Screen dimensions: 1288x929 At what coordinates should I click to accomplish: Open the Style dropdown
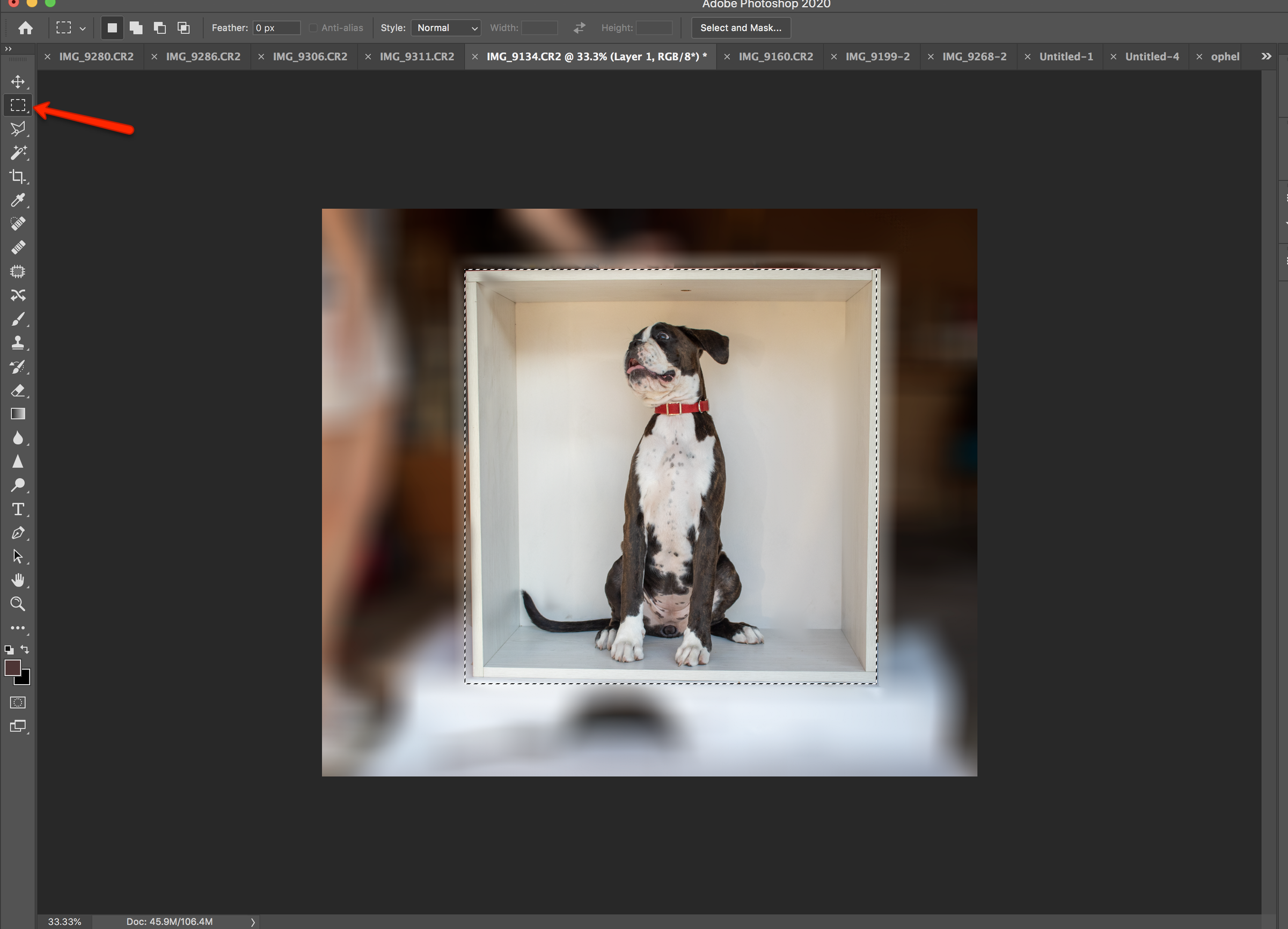445,27
